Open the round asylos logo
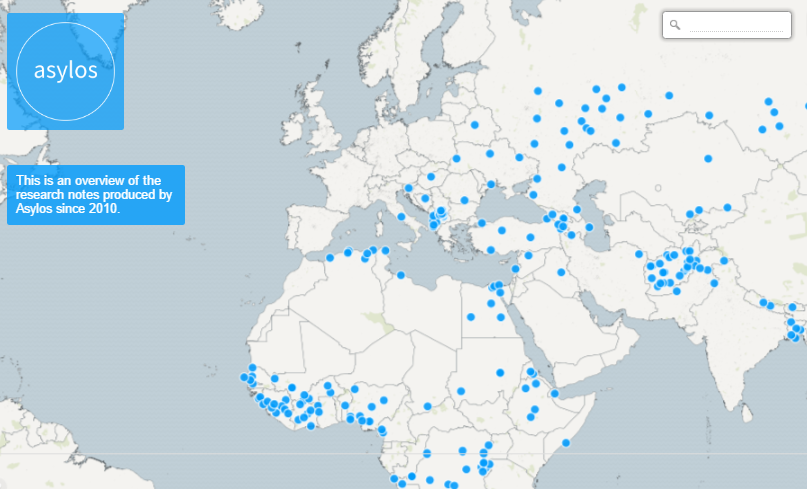 coord(66,71)
